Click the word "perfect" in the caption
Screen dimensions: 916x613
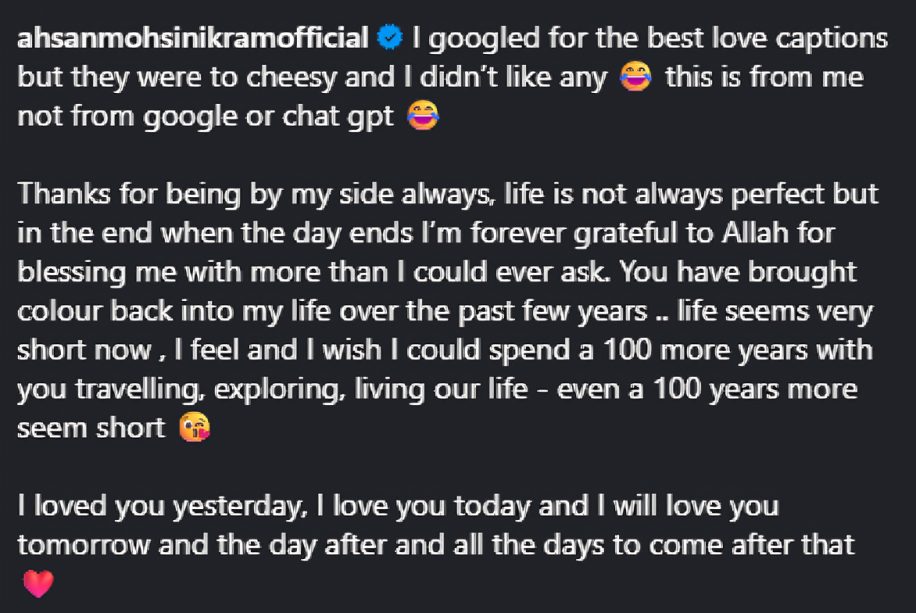point(778,195)
